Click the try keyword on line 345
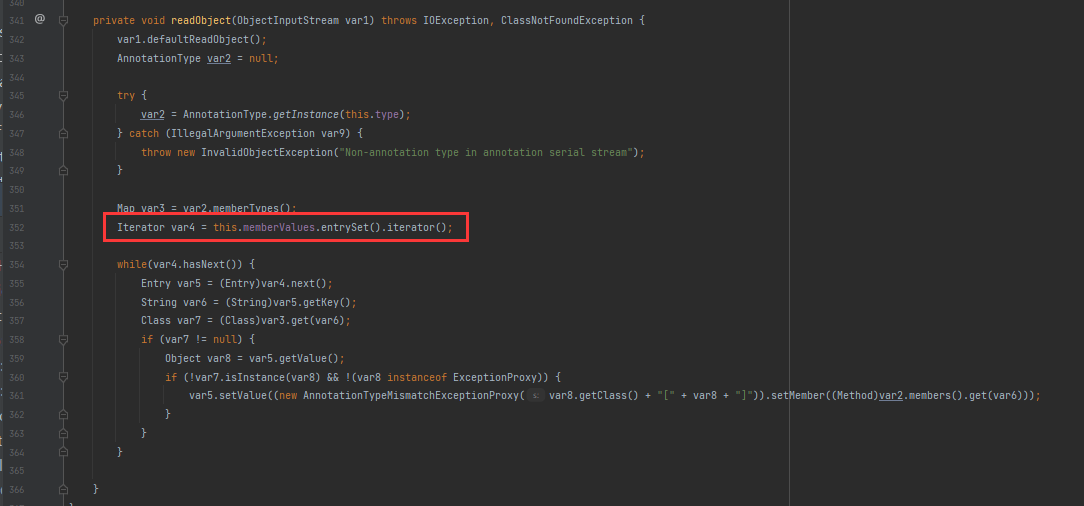The height and width of the screenshot is (506, 1084). pyautogui.click(x=126, y=95)
